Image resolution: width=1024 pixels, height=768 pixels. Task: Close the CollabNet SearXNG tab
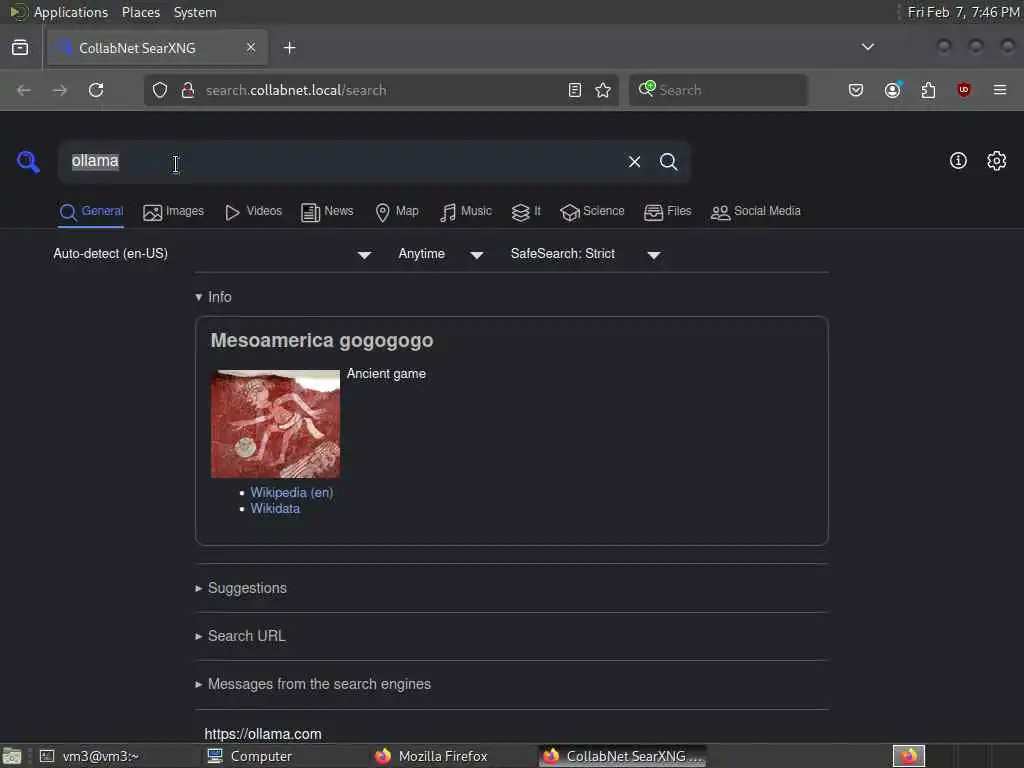[251, 47]
